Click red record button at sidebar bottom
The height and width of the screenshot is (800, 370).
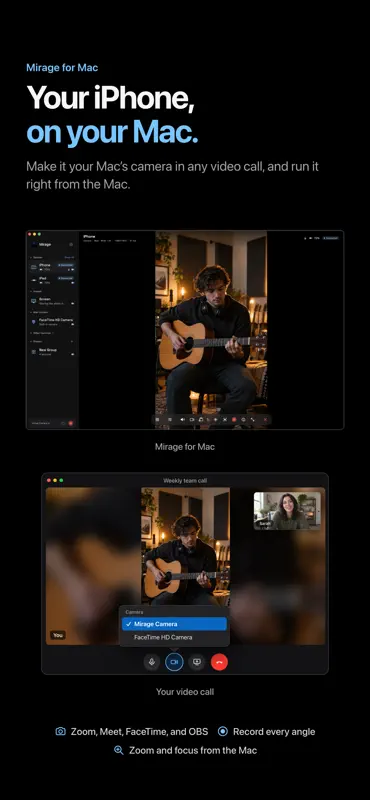(71, 423)
